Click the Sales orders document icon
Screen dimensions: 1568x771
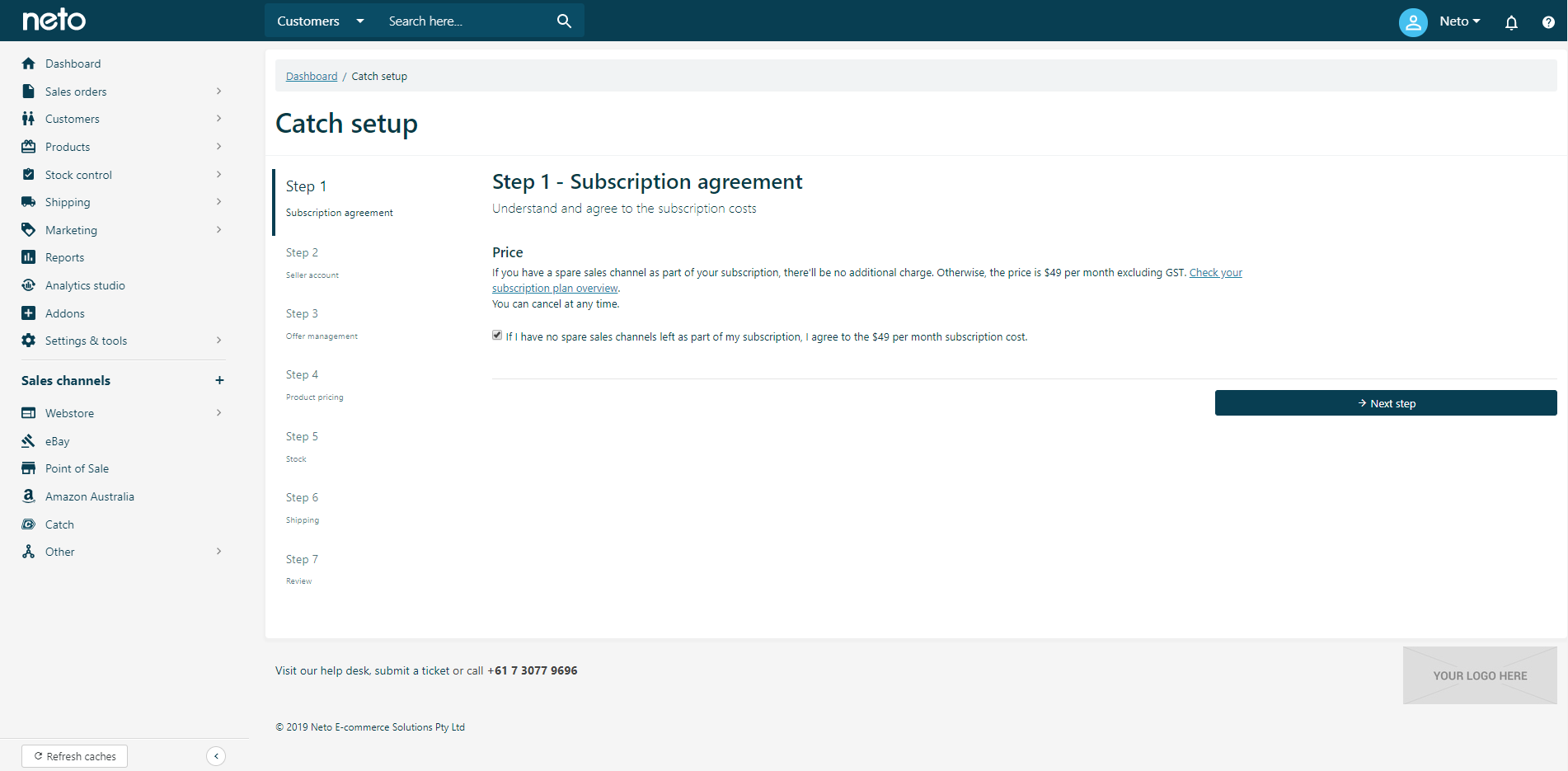pos(29,92)
